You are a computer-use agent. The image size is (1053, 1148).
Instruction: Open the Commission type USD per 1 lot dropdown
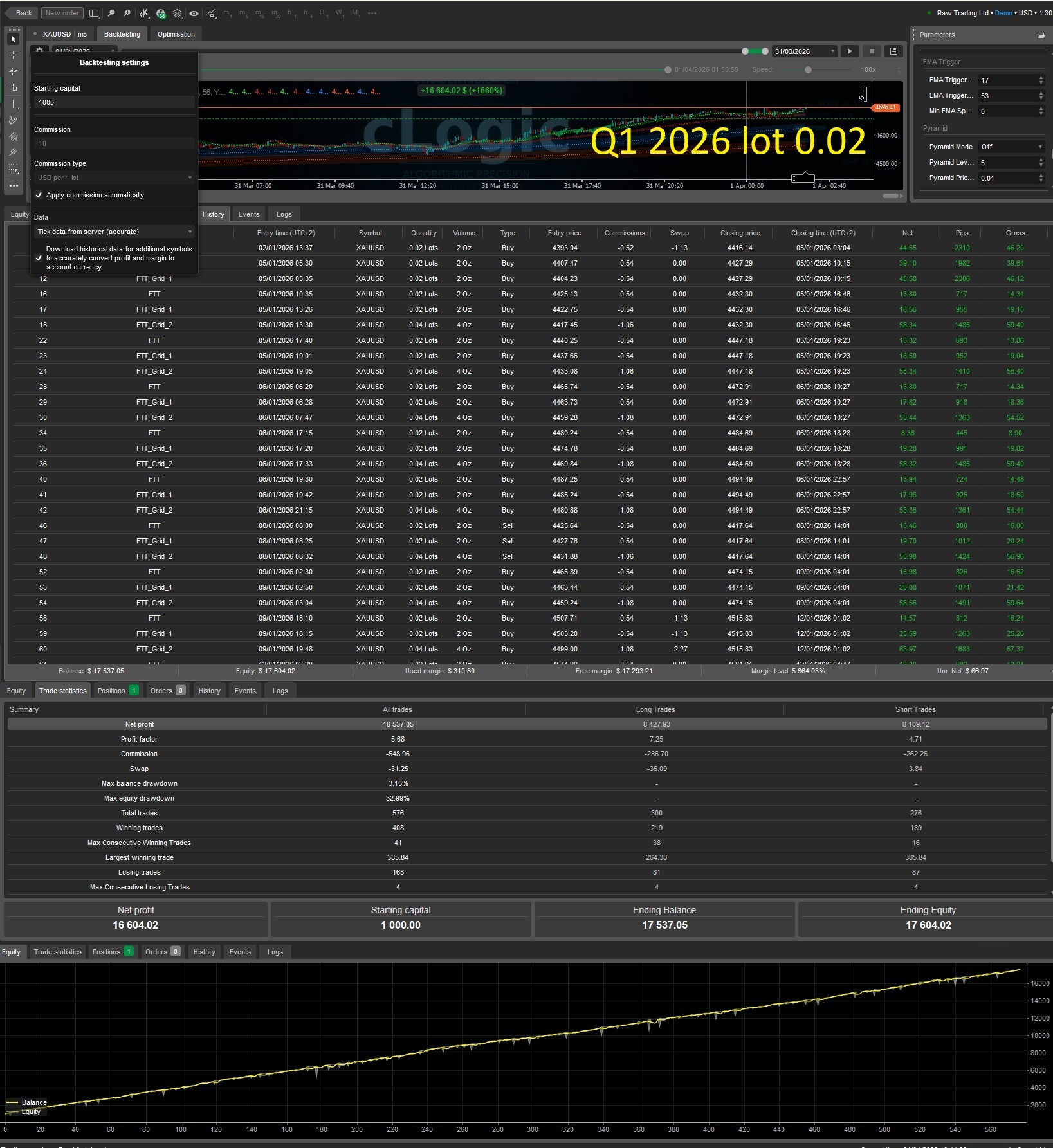(114, 178)
